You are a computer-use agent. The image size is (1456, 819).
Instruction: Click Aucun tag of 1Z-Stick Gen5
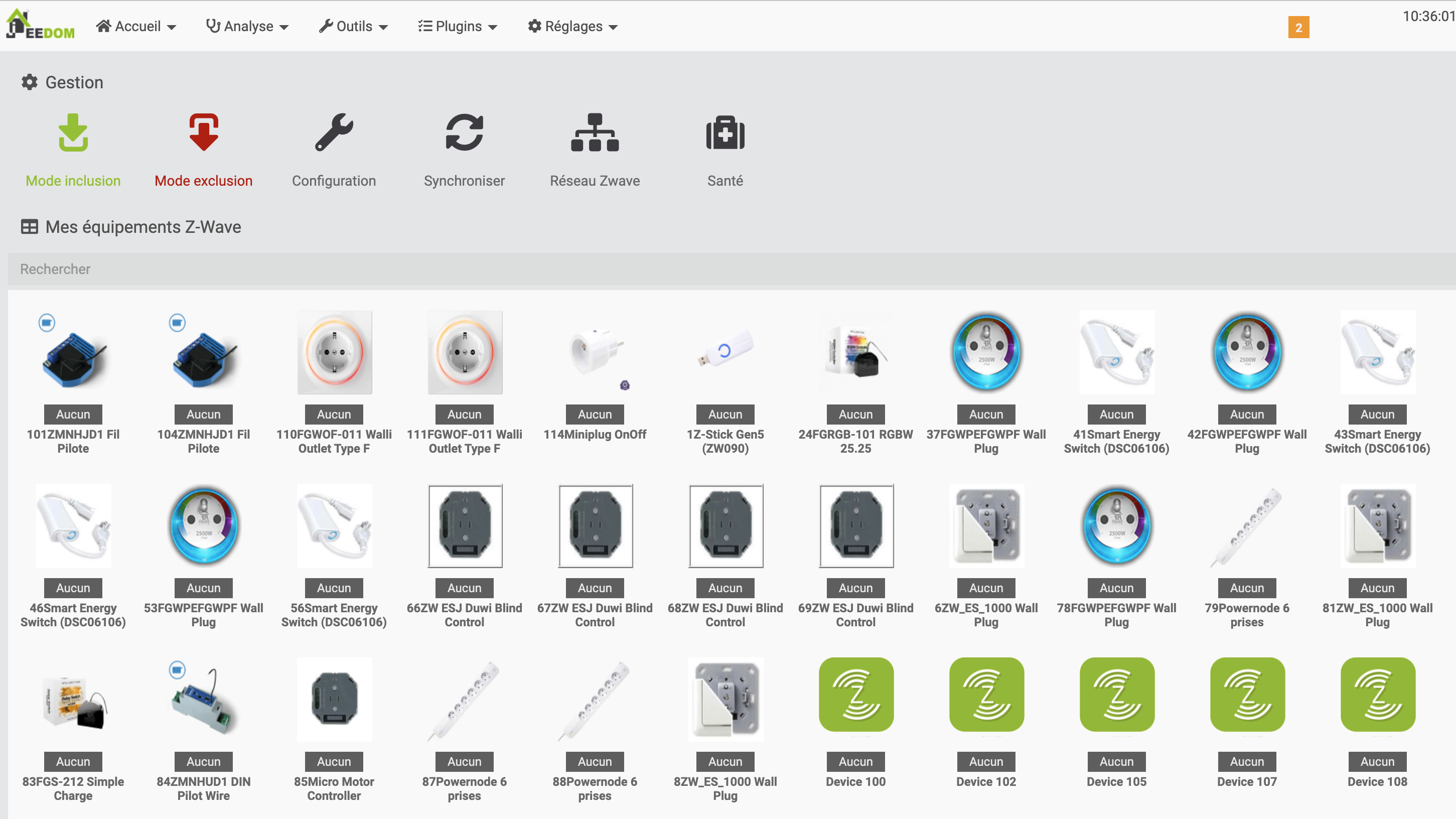(725, 415)
